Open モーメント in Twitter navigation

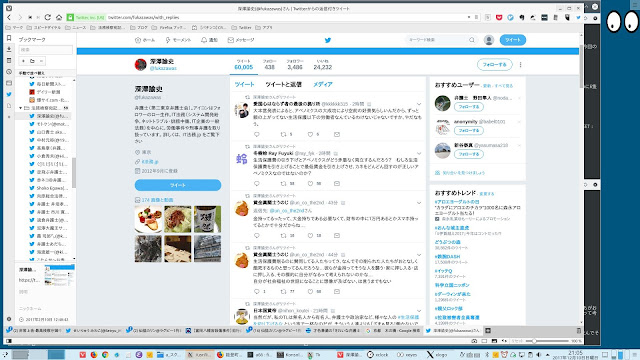178,40
